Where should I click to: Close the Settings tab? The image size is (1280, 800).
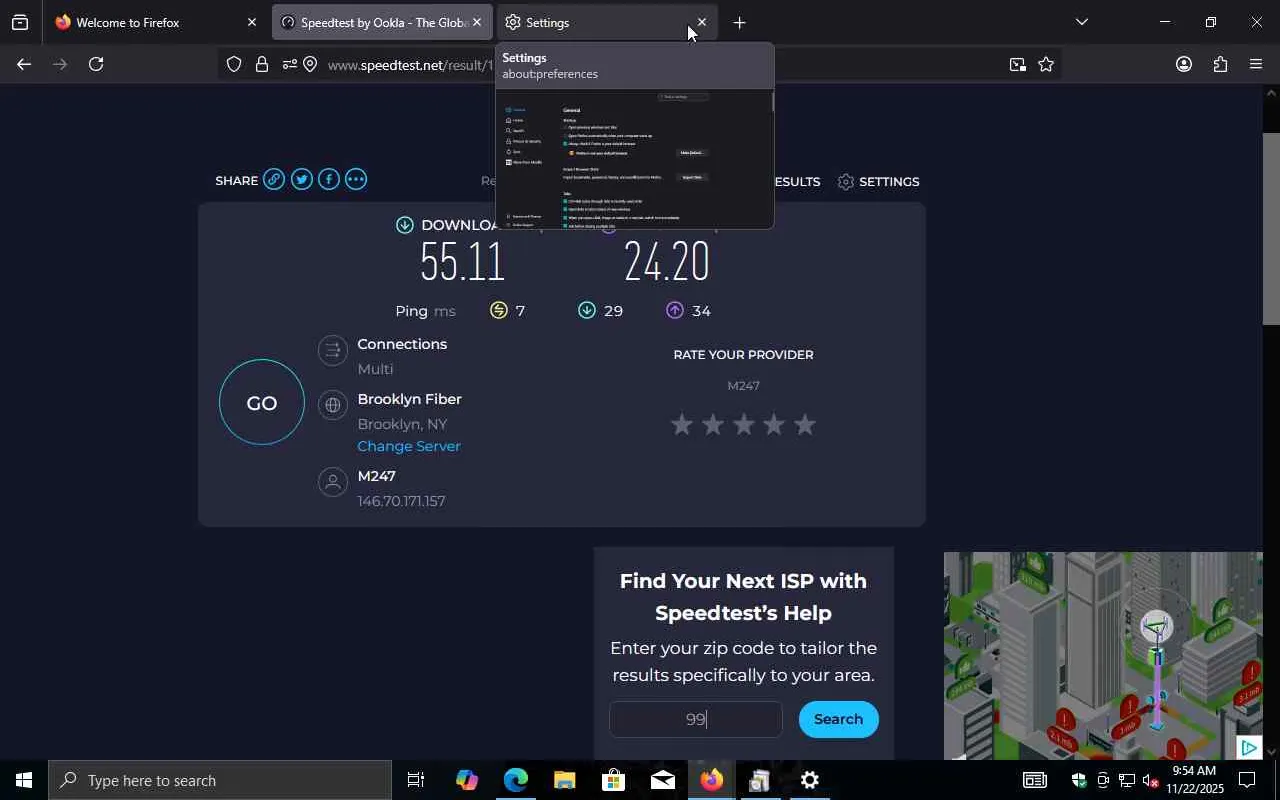click(701, 22)
